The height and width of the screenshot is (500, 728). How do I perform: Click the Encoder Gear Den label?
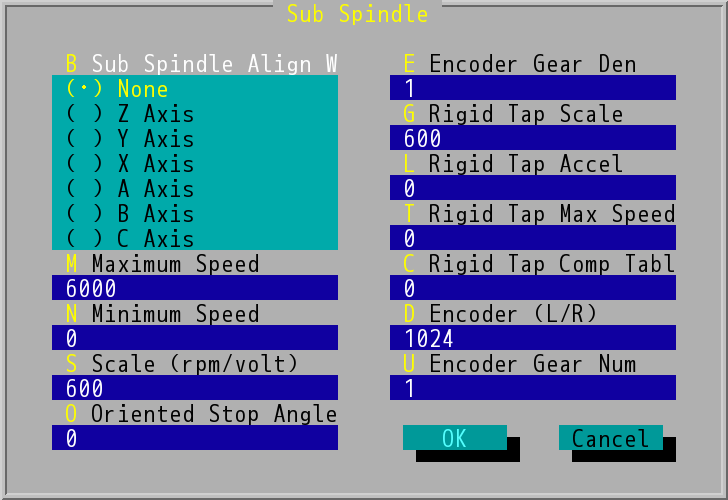pyautogui.click(x=520, y=63)
